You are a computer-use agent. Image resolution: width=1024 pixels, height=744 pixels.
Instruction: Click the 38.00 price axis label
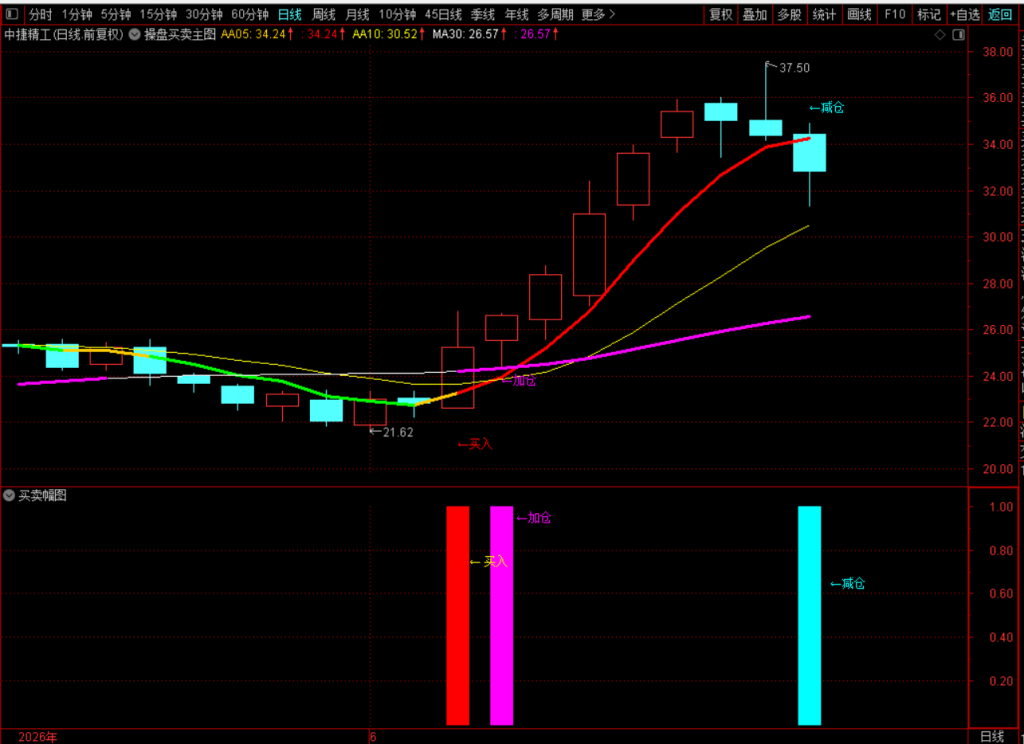click(998, 52)
